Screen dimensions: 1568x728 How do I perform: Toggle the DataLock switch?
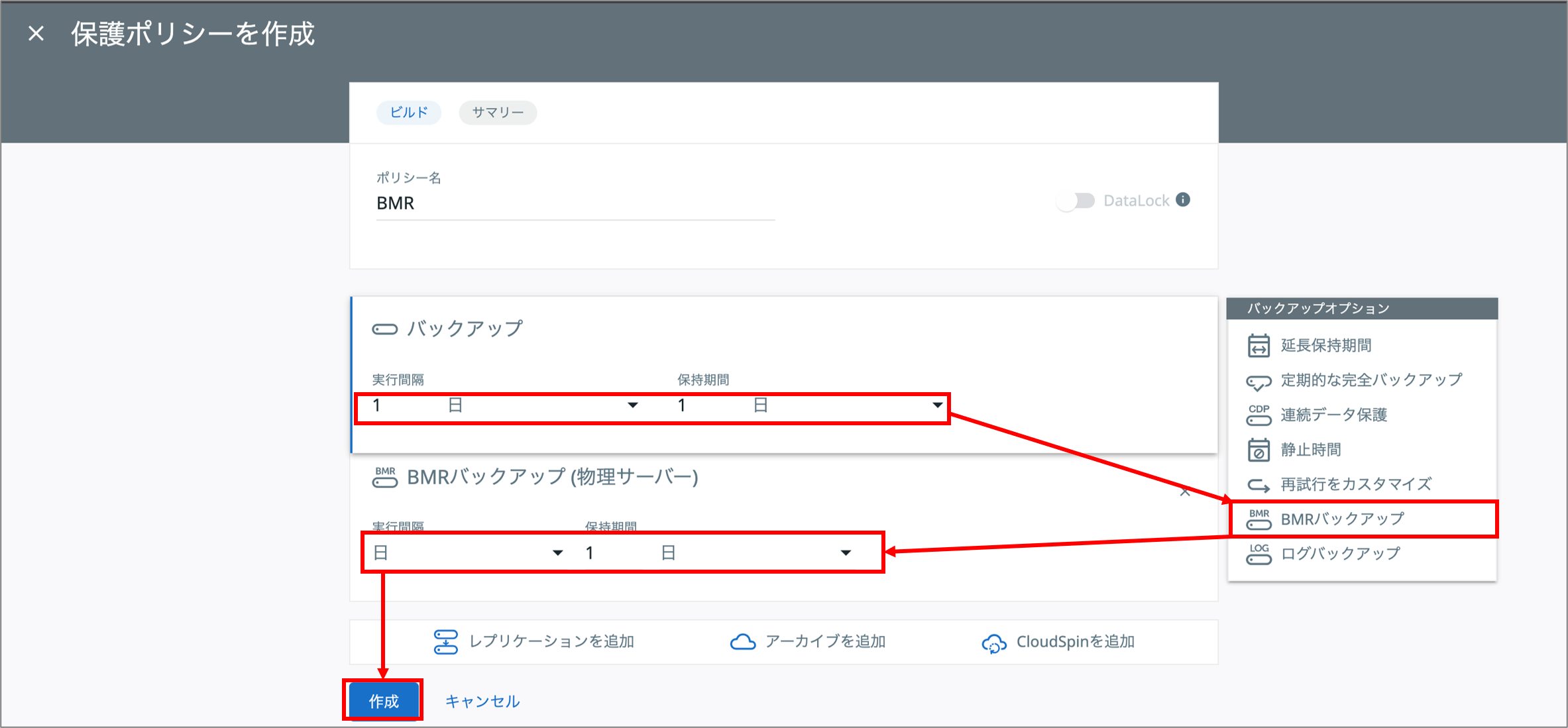[1076, 201]
